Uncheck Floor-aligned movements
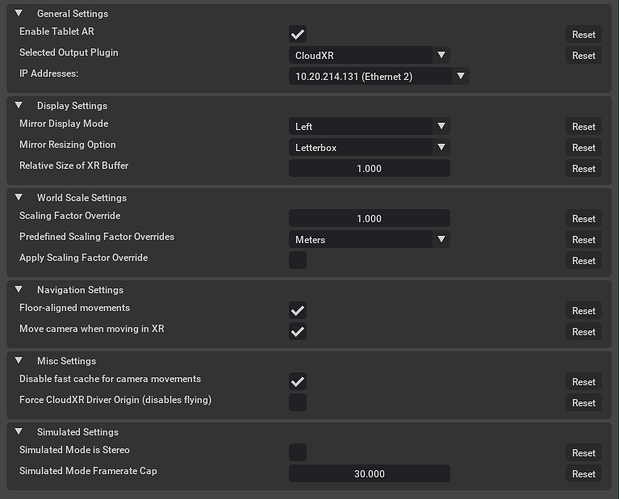The height and width of the screenshot is (499, 619). pyautogui.click(x=298, y=310)
